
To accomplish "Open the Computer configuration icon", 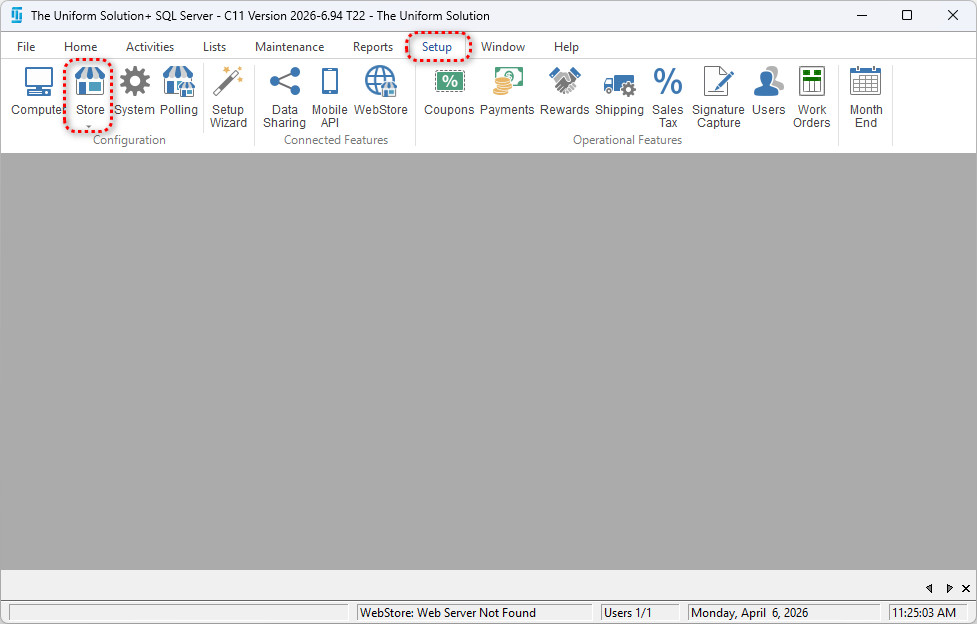I will [x=38, y=92].
